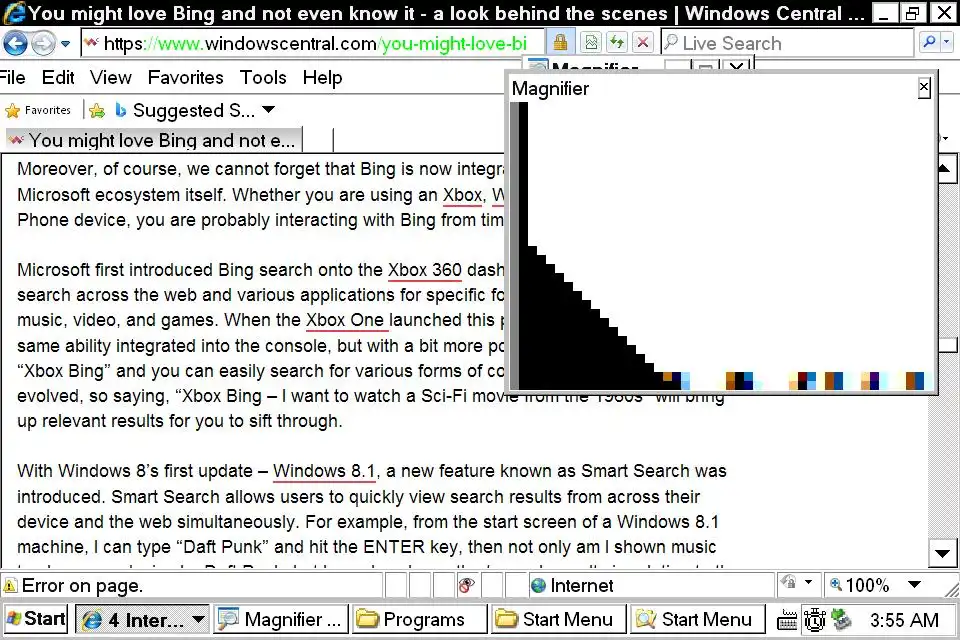Follow the Xbox link in first paragraph
The width and height of the screenshot is (960, 640).
[x=463, y=195]
